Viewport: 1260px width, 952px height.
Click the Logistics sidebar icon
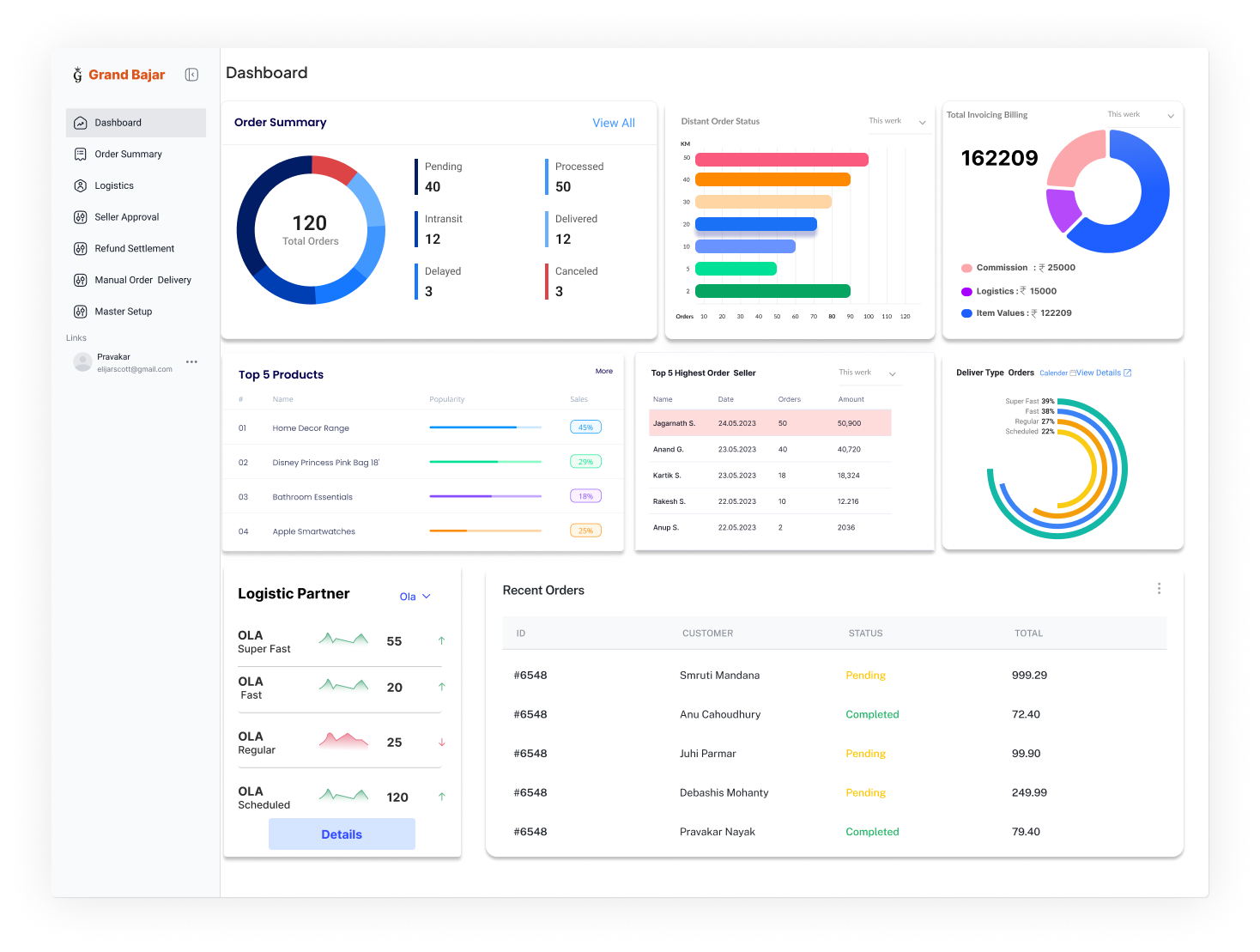click(81, 185)
